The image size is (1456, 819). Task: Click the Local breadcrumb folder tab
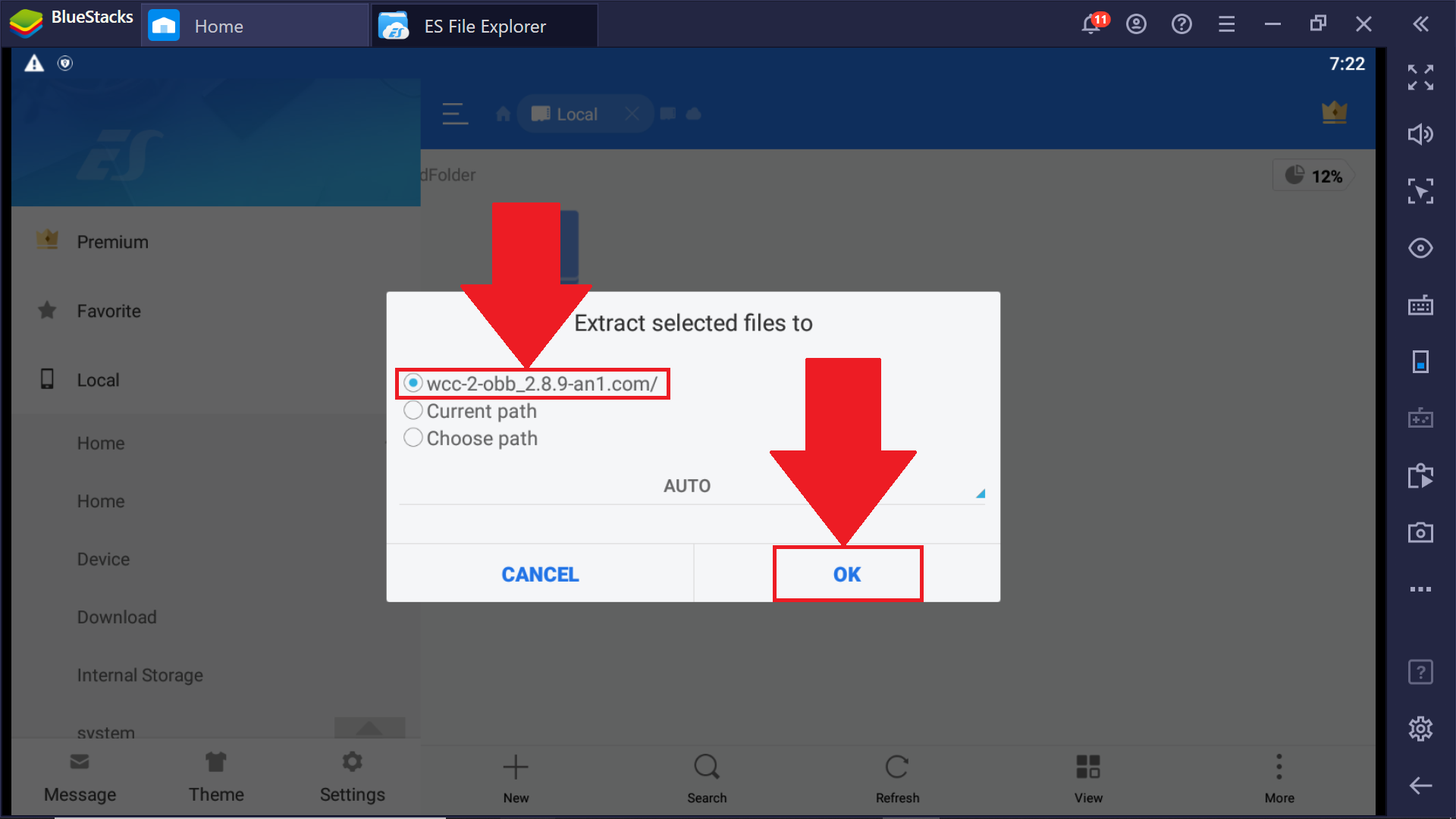tap(579, 113)
